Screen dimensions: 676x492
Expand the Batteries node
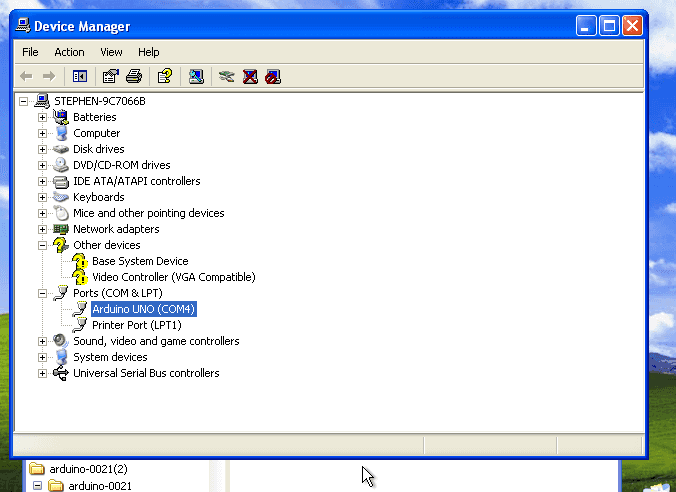[x=42, y=117]
